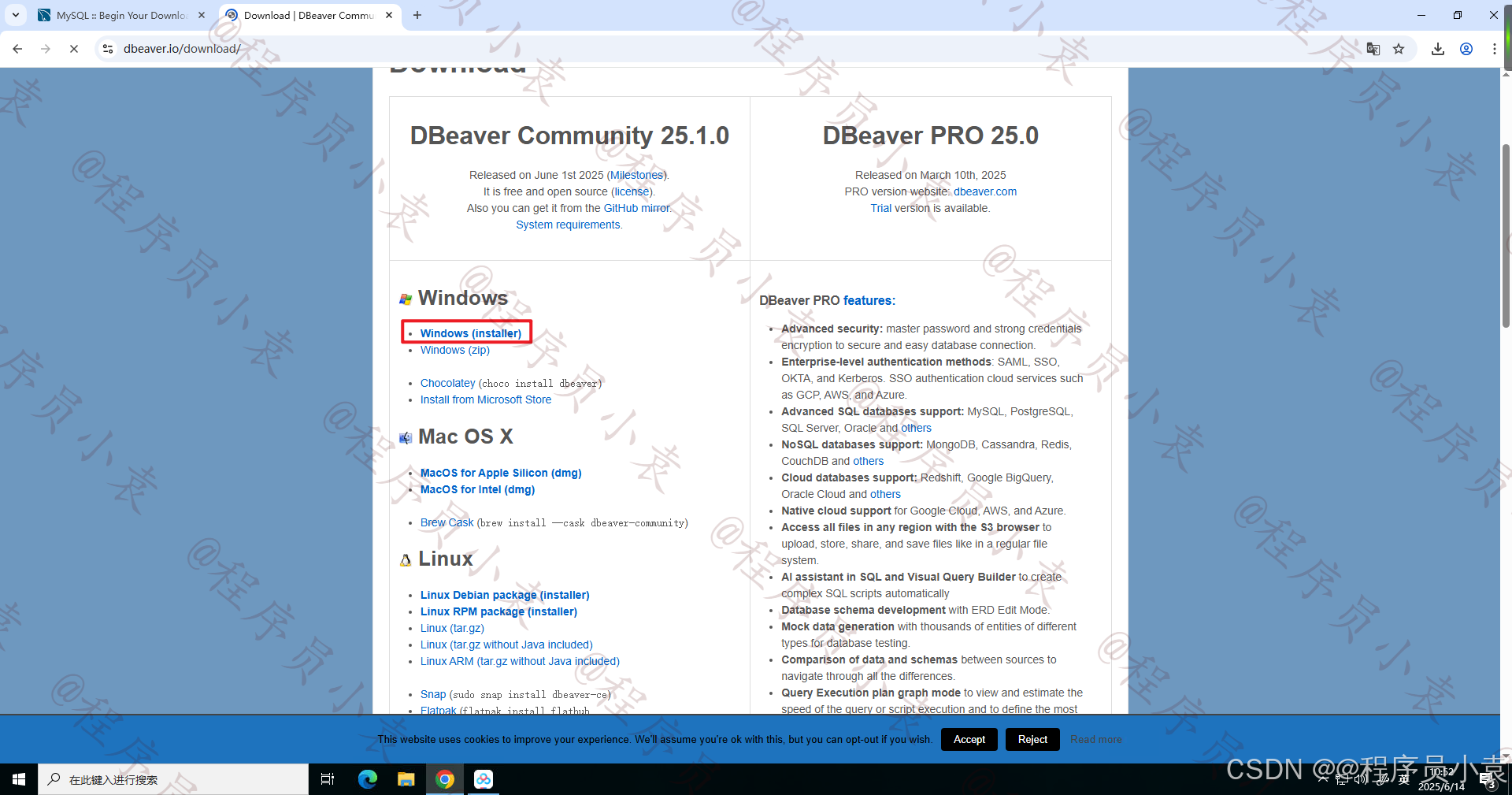The width and height of the screenshot is (1512, 795).
Task: Open the tab search dropdown arrow
Action: click(16, 15)
